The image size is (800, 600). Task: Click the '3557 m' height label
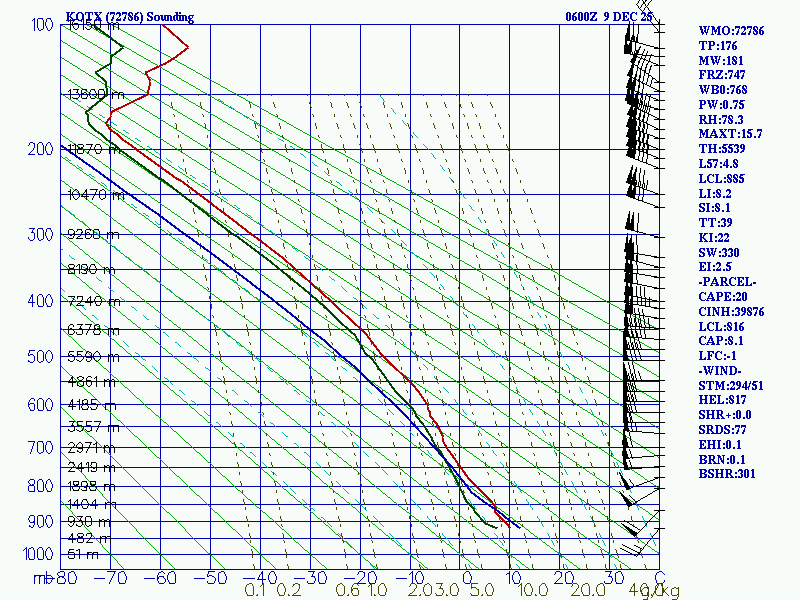click(x=93, y=427)
